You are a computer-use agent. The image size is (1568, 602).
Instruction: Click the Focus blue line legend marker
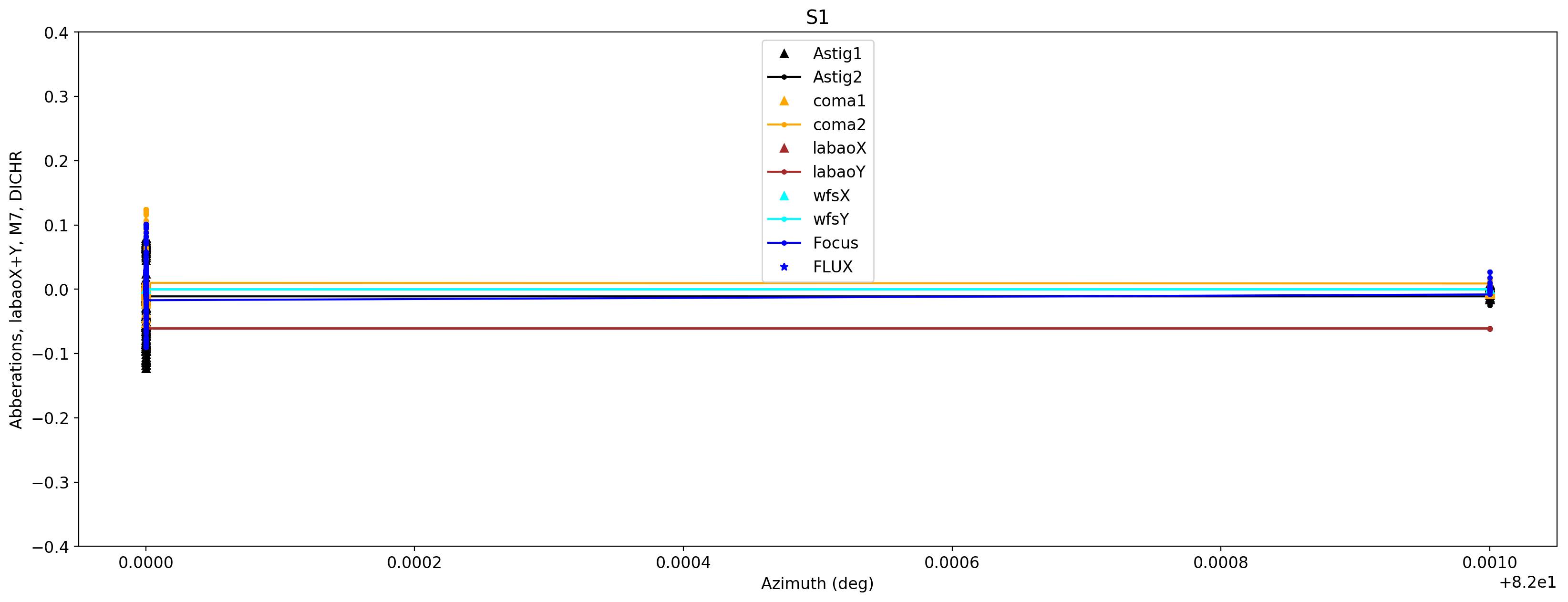tap(784, 243)
